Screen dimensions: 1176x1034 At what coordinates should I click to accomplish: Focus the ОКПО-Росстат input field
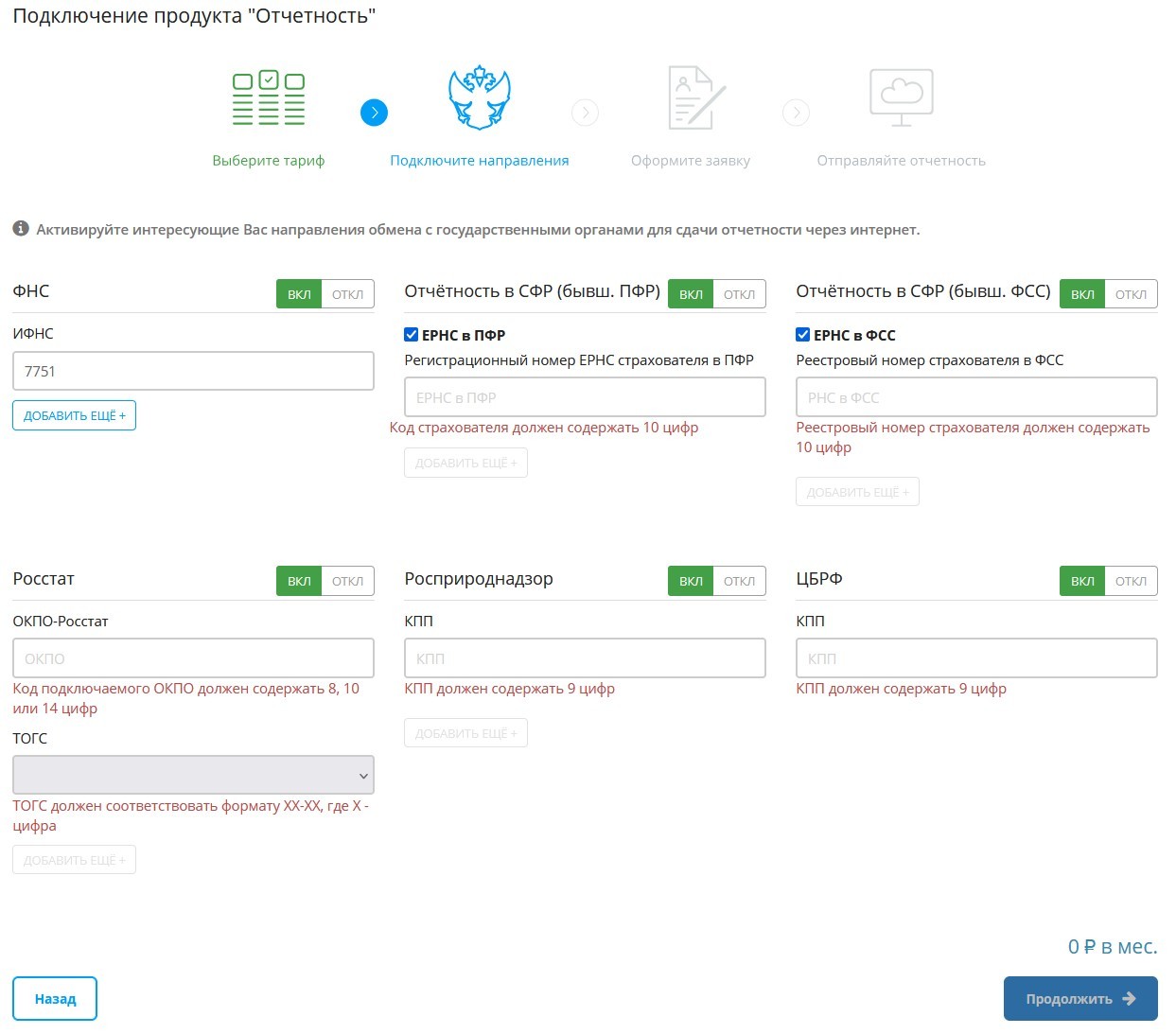point(193,658)
